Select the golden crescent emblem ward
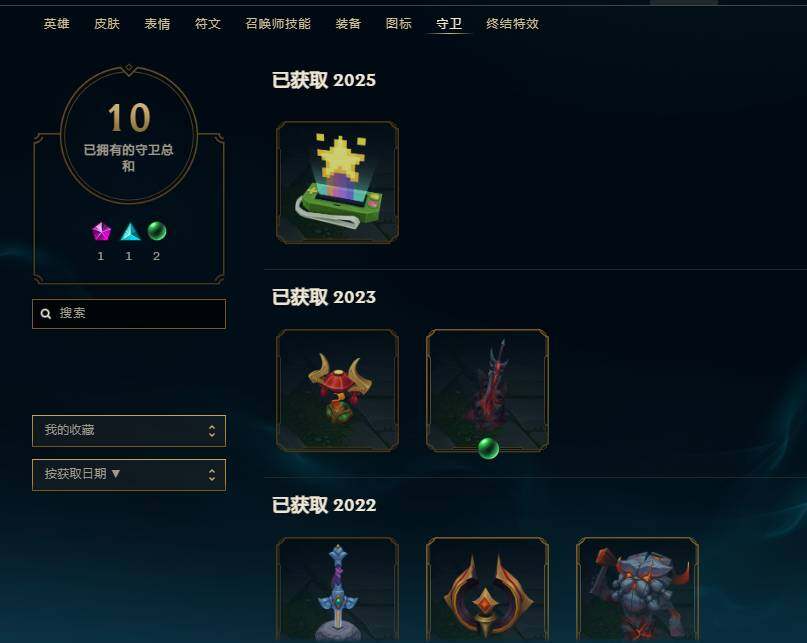Image resolution: width=807 pixels, height=643 pixels. [487, 590]
